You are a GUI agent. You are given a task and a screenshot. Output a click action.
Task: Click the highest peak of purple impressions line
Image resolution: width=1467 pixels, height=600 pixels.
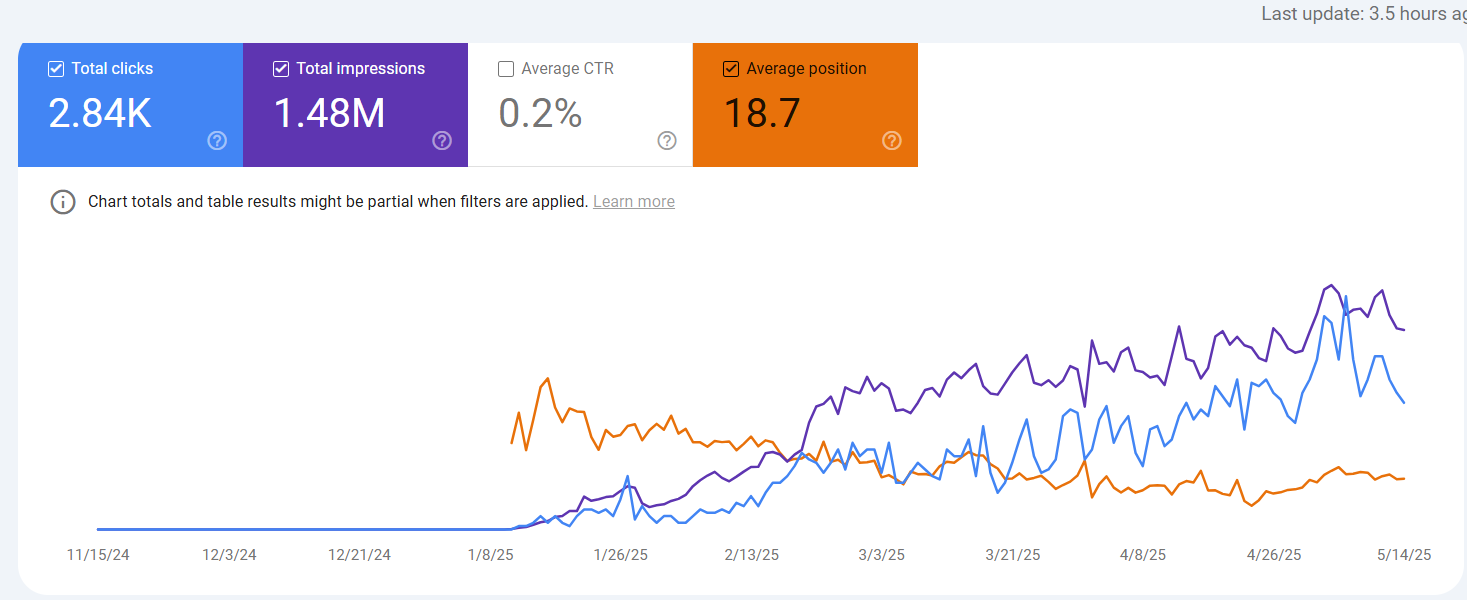click(x=1331, y=285)
